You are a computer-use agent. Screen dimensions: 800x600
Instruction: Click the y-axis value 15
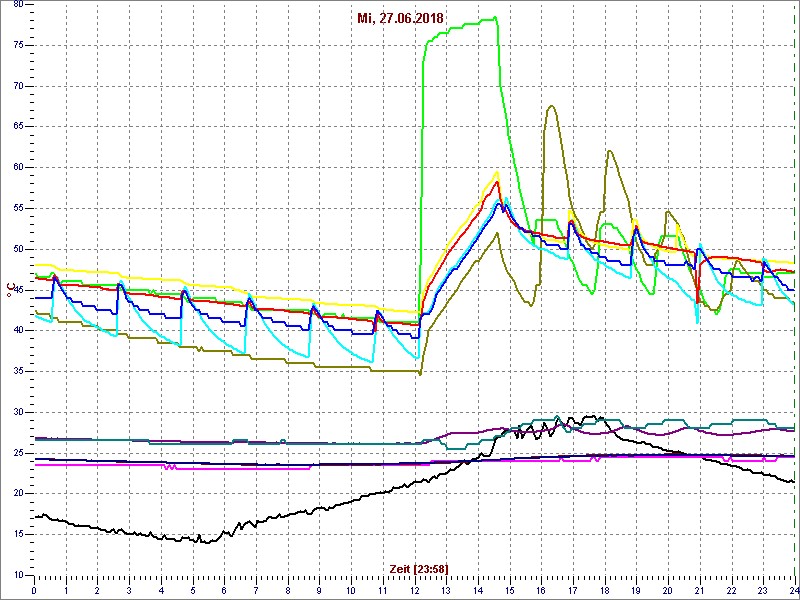click(x=18, y=534)
